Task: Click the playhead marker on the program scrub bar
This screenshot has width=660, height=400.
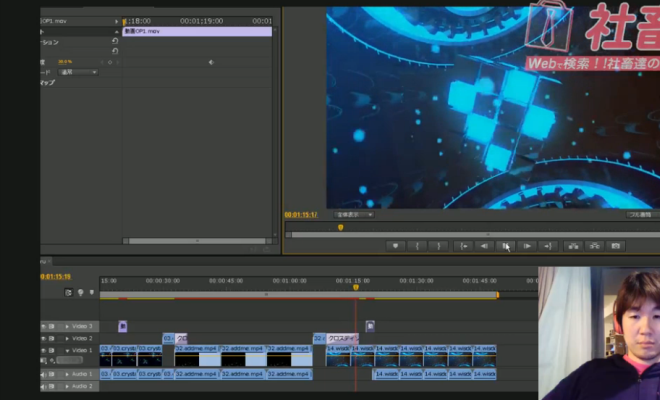Action: point(340,227)
